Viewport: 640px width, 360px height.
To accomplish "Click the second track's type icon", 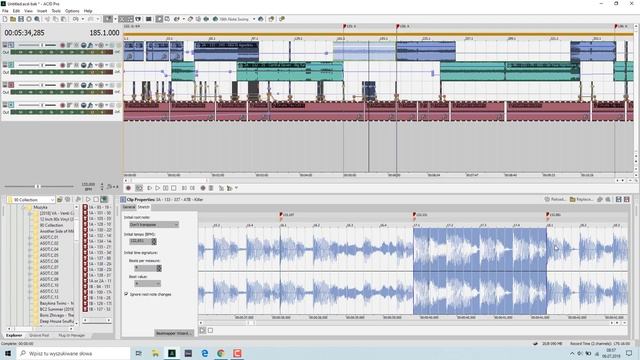I will 11,65.
